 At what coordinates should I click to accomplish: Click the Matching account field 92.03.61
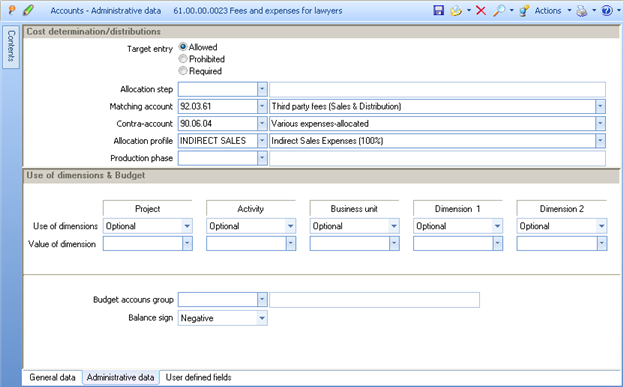pyautogui.click(x=218, y=106)
